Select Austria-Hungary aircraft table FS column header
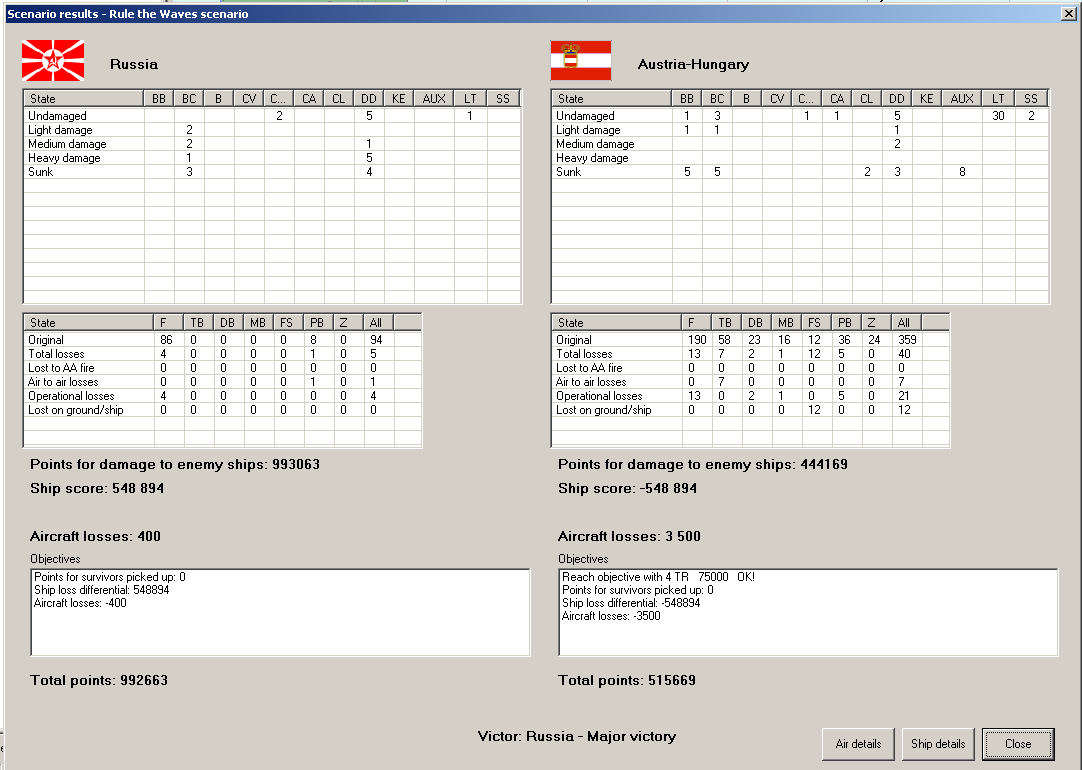The image size is (1082, 770). [x=814, y=323]
